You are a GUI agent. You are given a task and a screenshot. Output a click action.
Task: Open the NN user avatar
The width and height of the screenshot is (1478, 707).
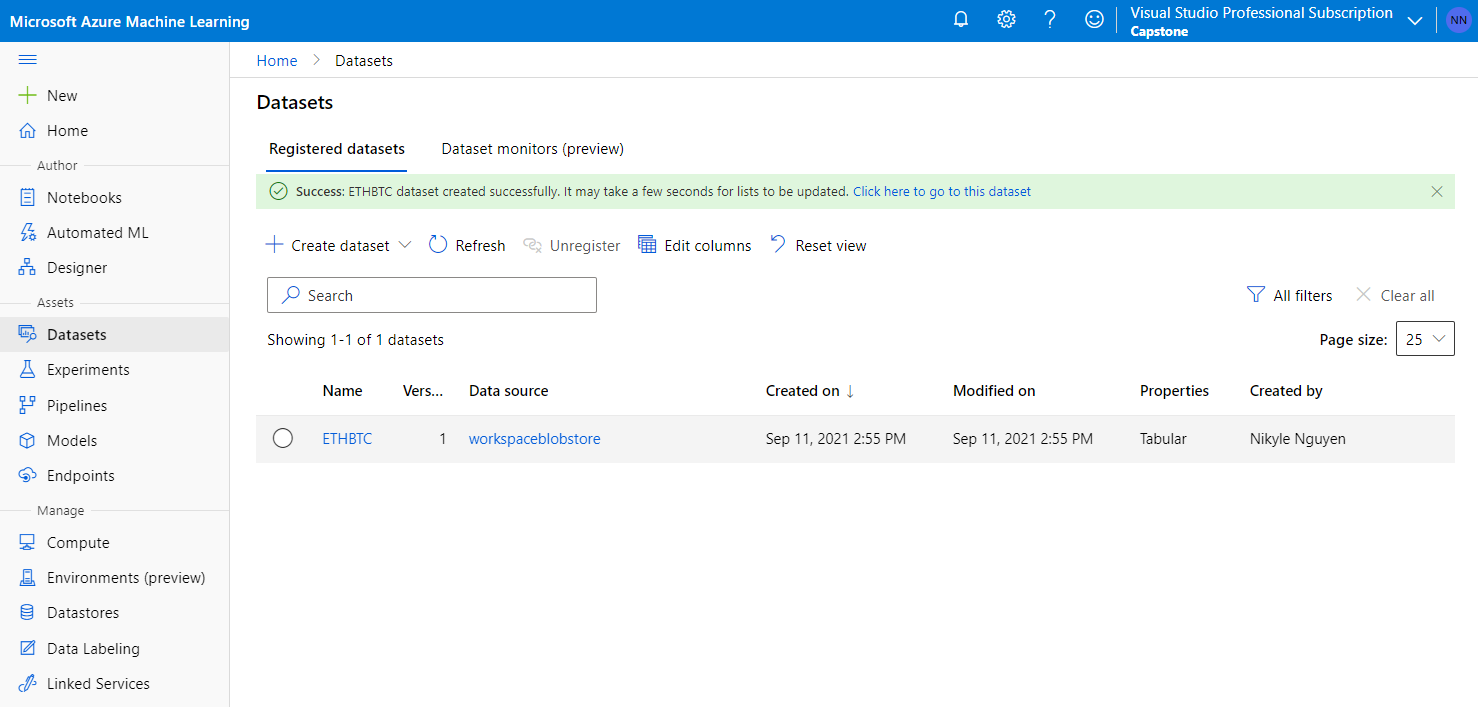click(x=1458, y=20)
